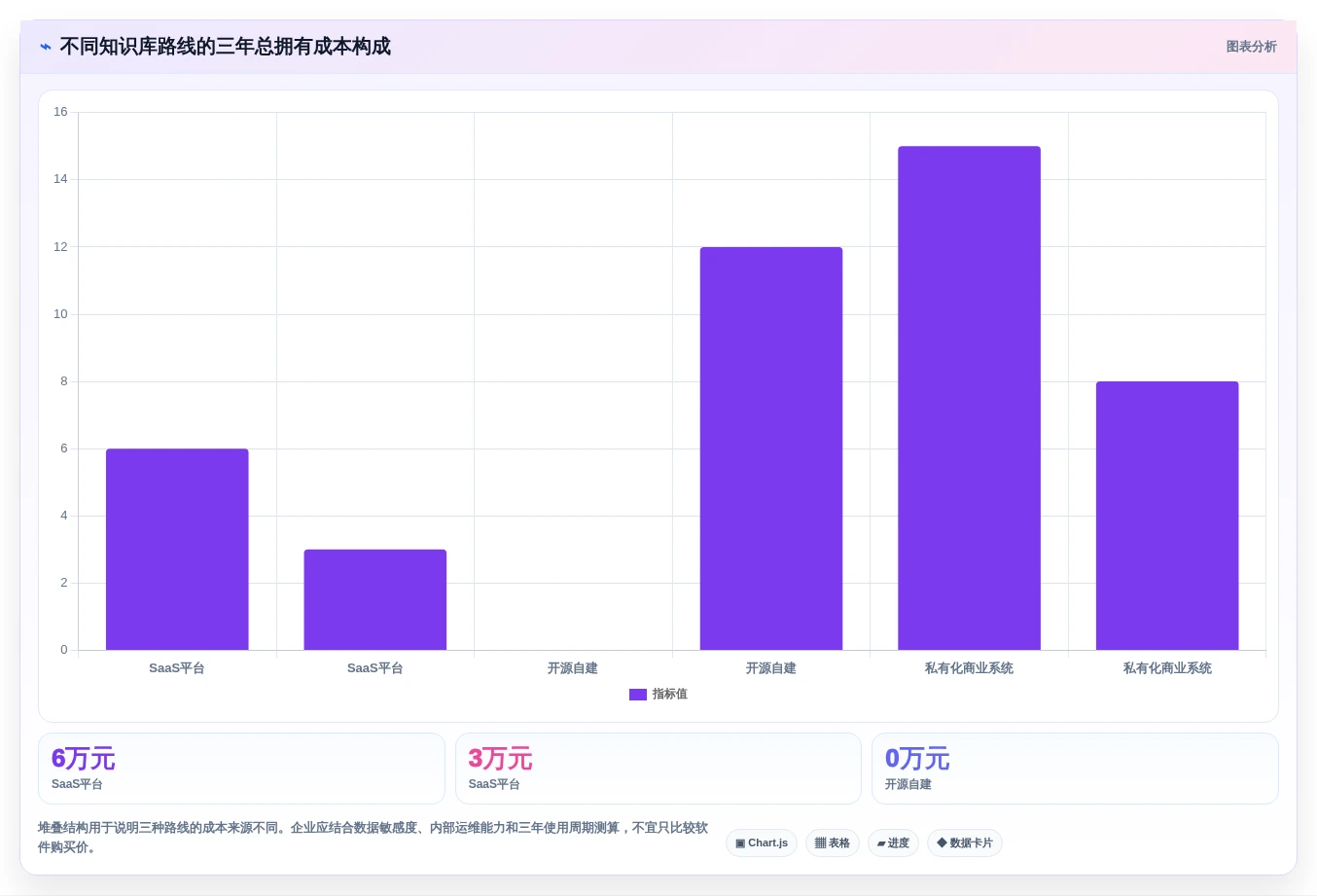Open the 6万元 SaaS平台 data card
This screenshot has width=1317, height=896.
pos(241,769)
